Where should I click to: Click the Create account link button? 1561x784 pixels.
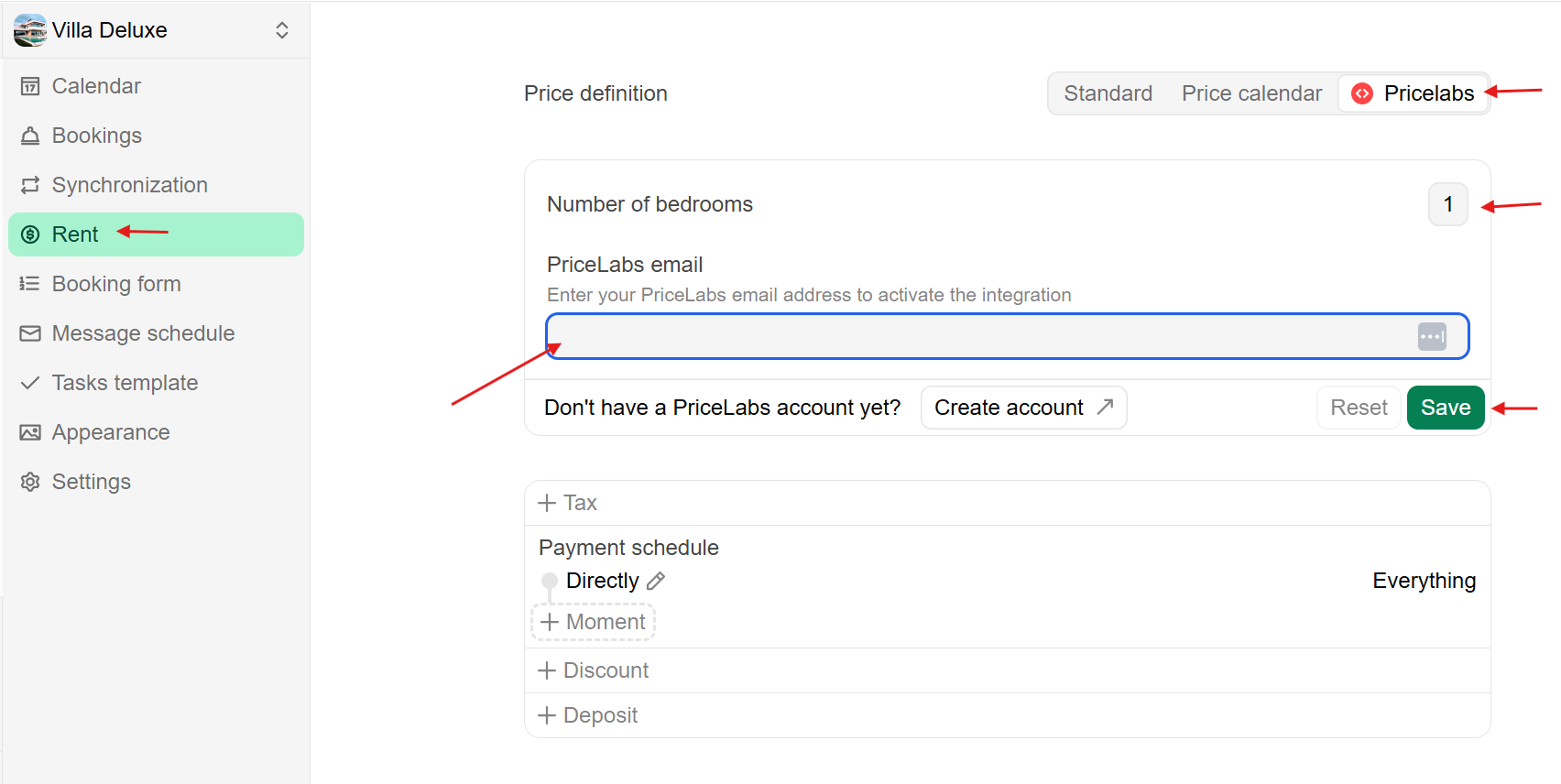[1023, 408]
